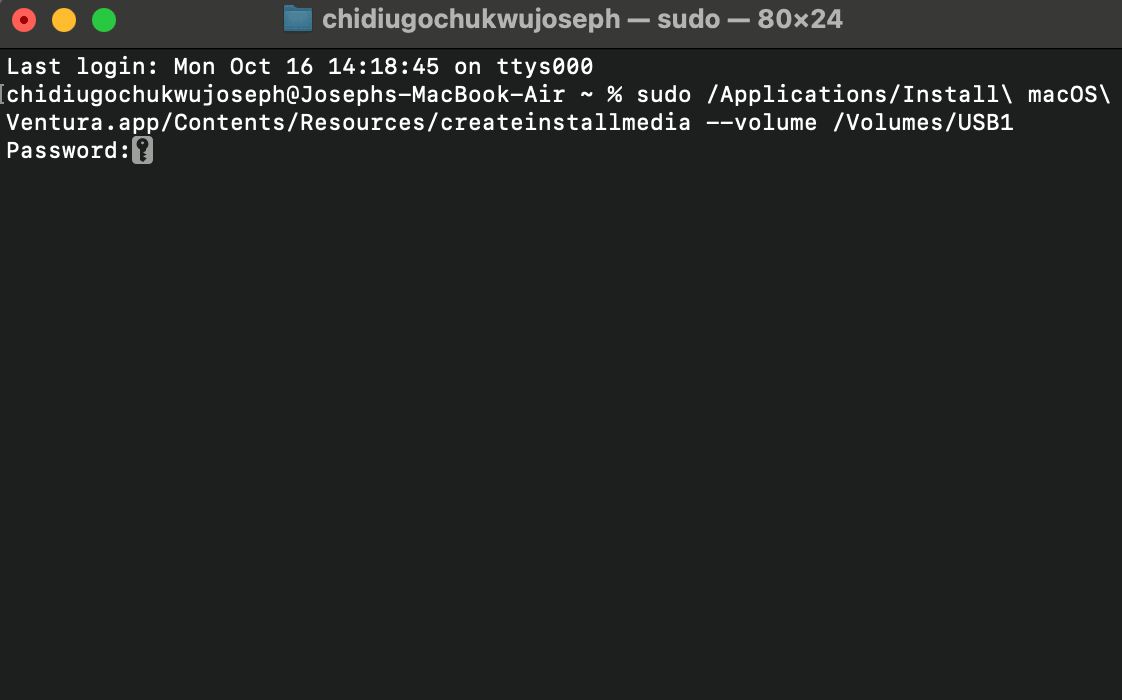
Task: Click the "%" shell prompt symbol
Action: coord(614,95)
